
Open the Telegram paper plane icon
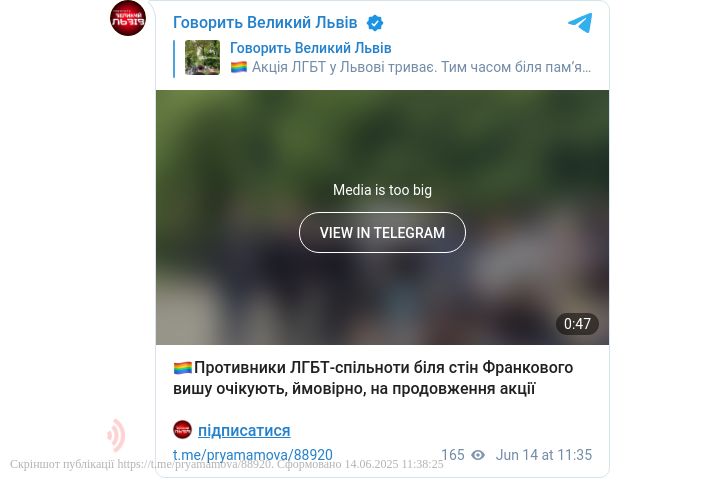[x=580, y=23]
